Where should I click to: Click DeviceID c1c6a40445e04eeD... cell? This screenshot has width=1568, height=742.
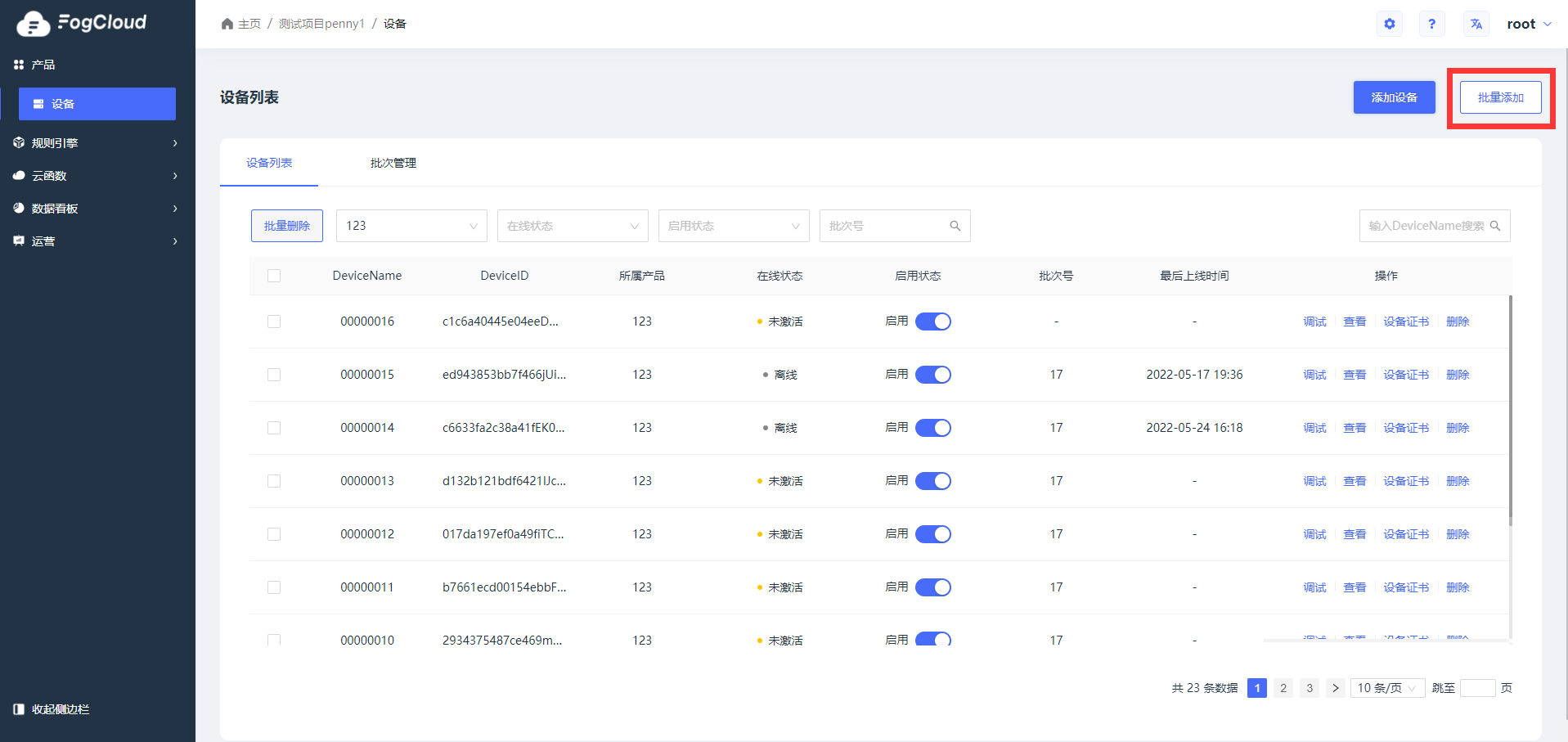click(x=501, y=322)
